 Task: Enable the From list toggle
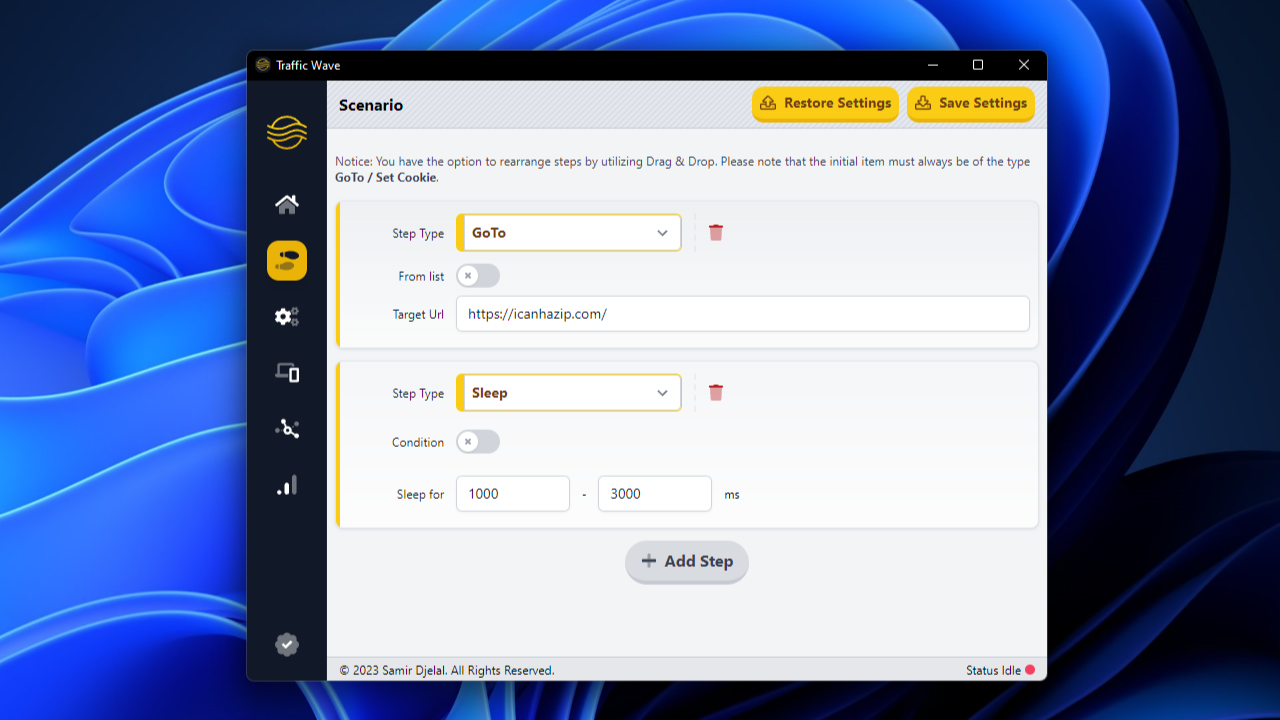[477, 275]
